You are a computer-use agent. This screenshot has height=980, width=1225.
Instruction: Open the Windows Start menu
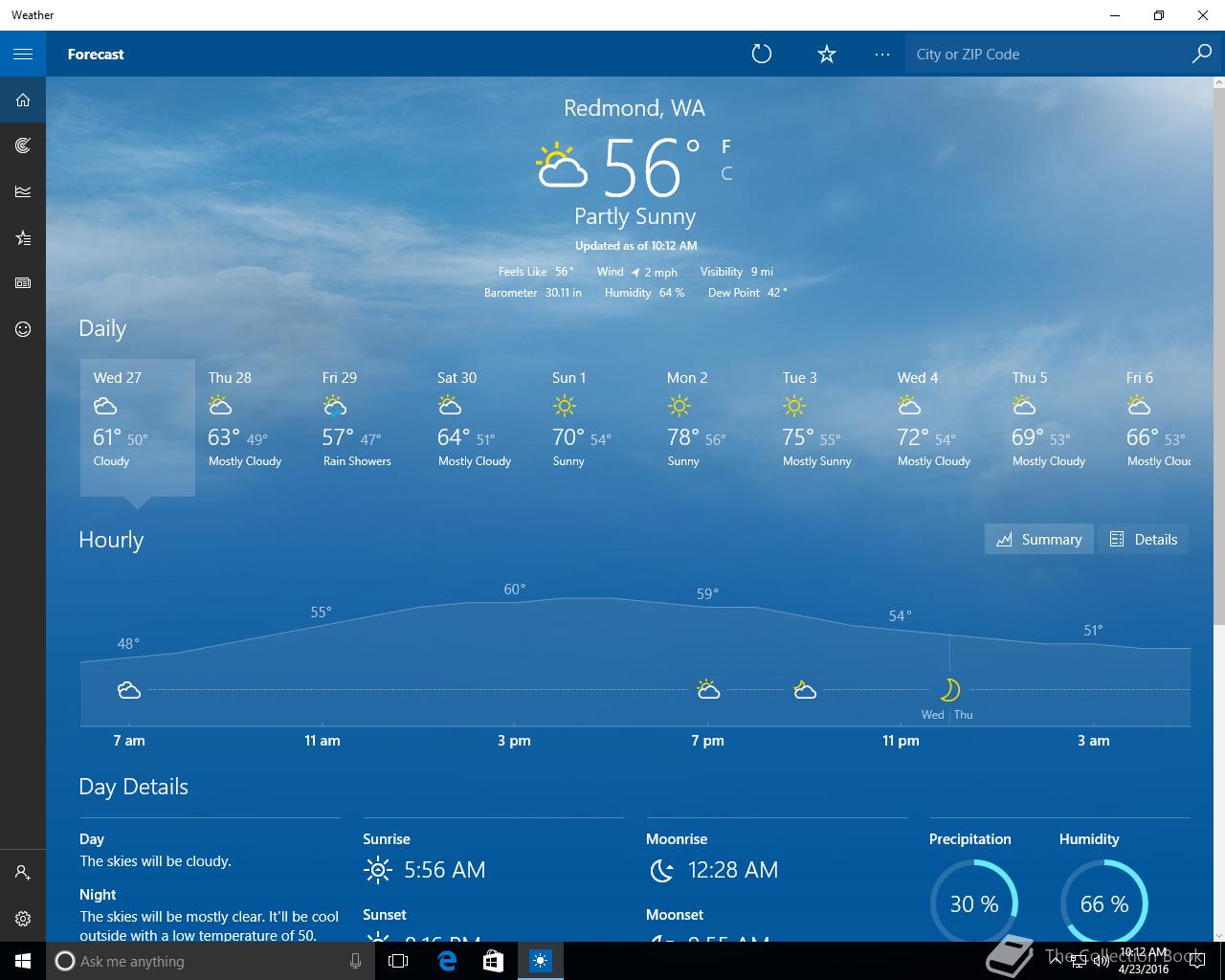point(23,961)
